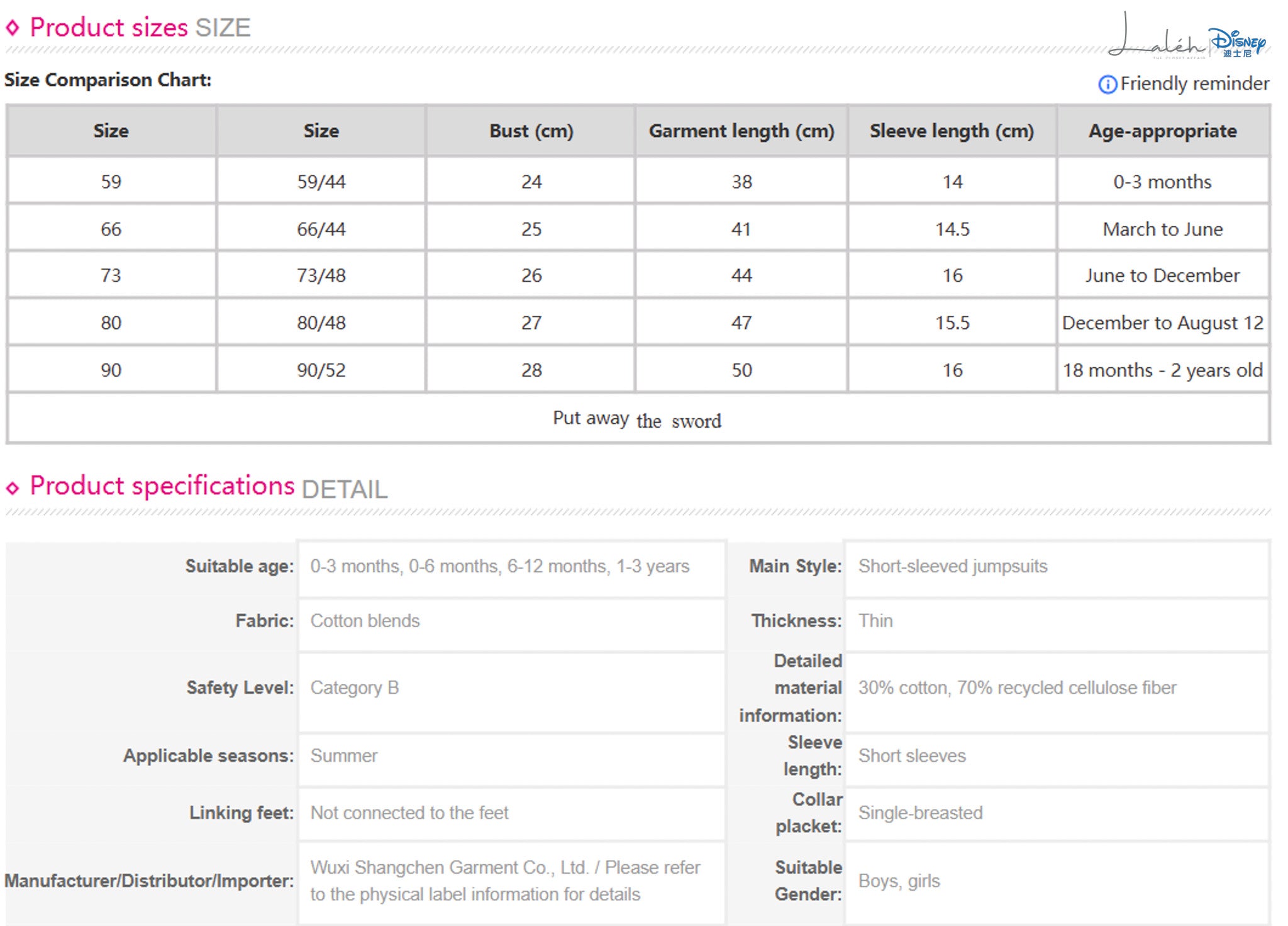Viewport: 1288px width, 926px height.
Task: Open the Friendly reminder link
Action: pos(1194,84)
